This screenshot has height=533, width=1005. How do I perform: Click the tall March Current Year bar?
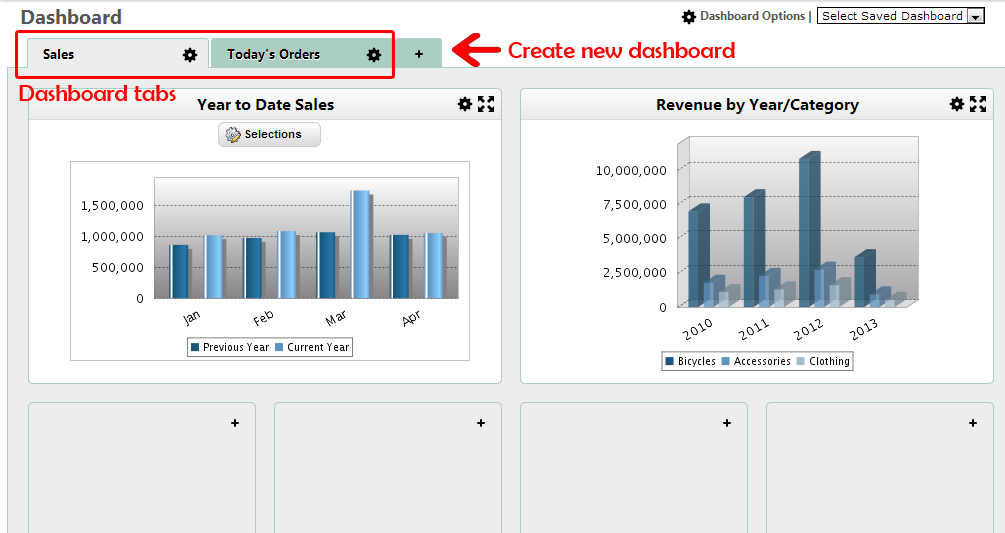(x=359, y=243)
